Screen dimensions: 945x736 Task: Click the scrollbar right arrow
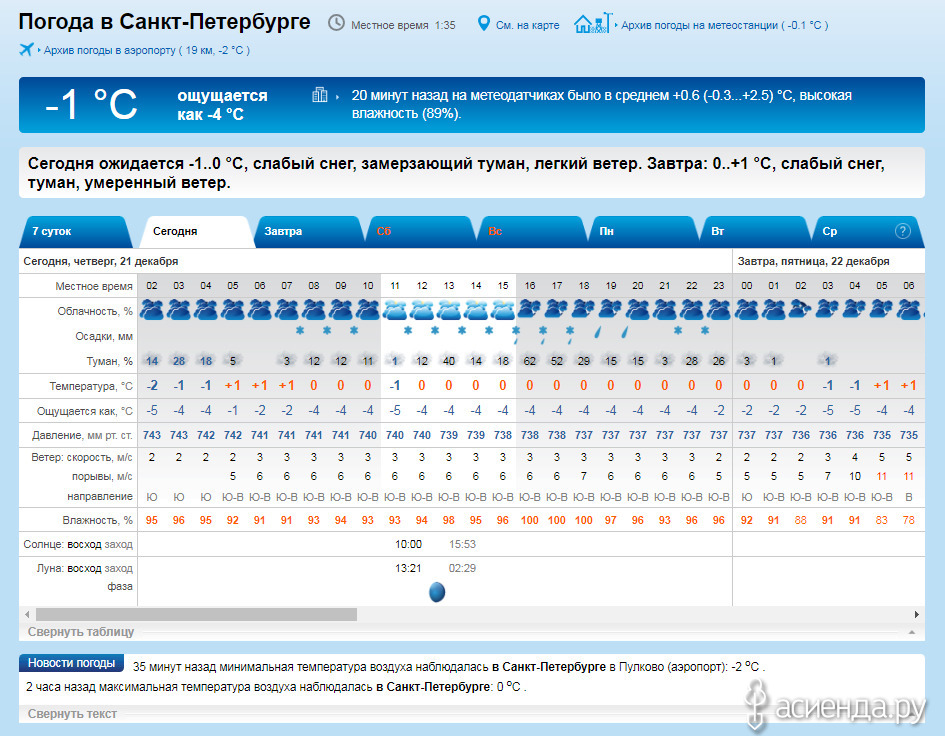[917, 614]
